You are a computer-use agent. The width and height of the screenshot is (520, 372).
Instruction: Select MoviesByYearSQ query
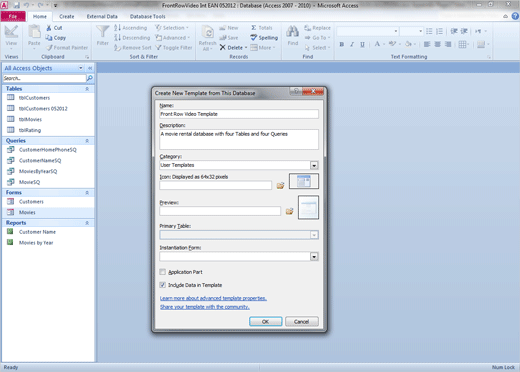click(x=38, y=171)
